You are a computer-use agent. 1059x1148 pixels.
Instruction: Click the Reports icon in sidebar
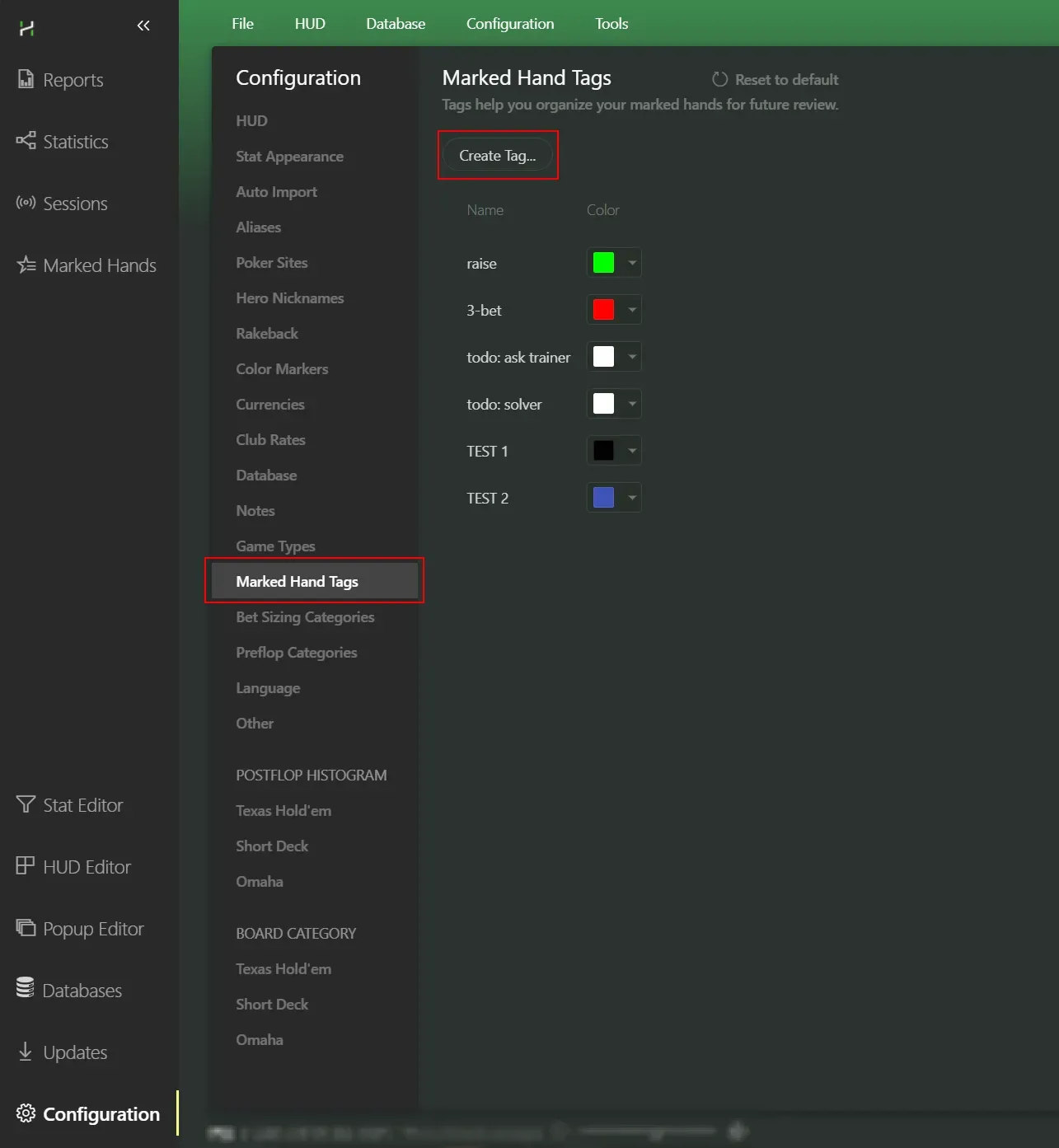click(x=26, y=80)
